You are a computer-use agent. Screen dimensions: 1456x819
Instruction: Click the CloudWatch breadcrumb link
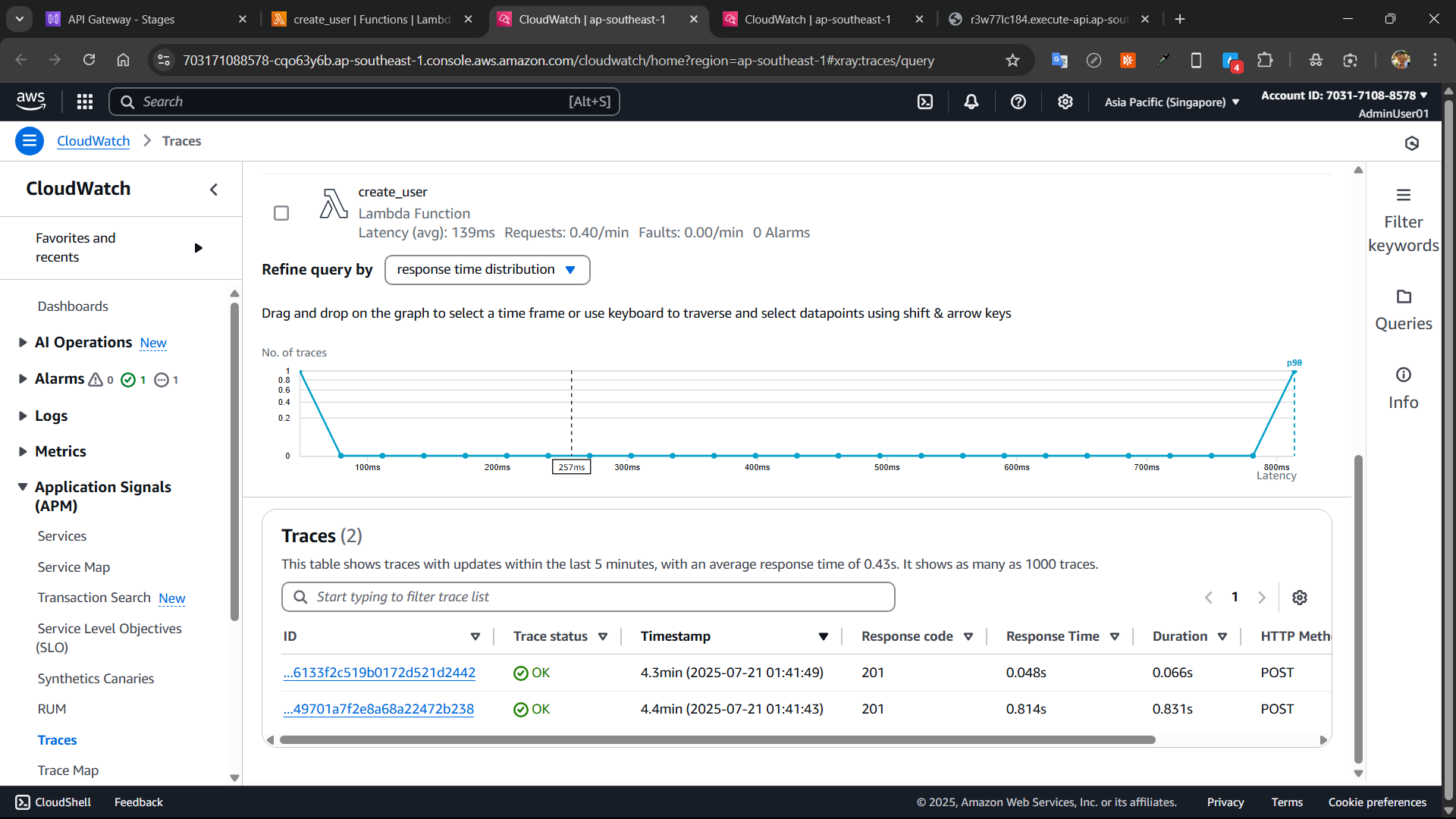[93, 141]
